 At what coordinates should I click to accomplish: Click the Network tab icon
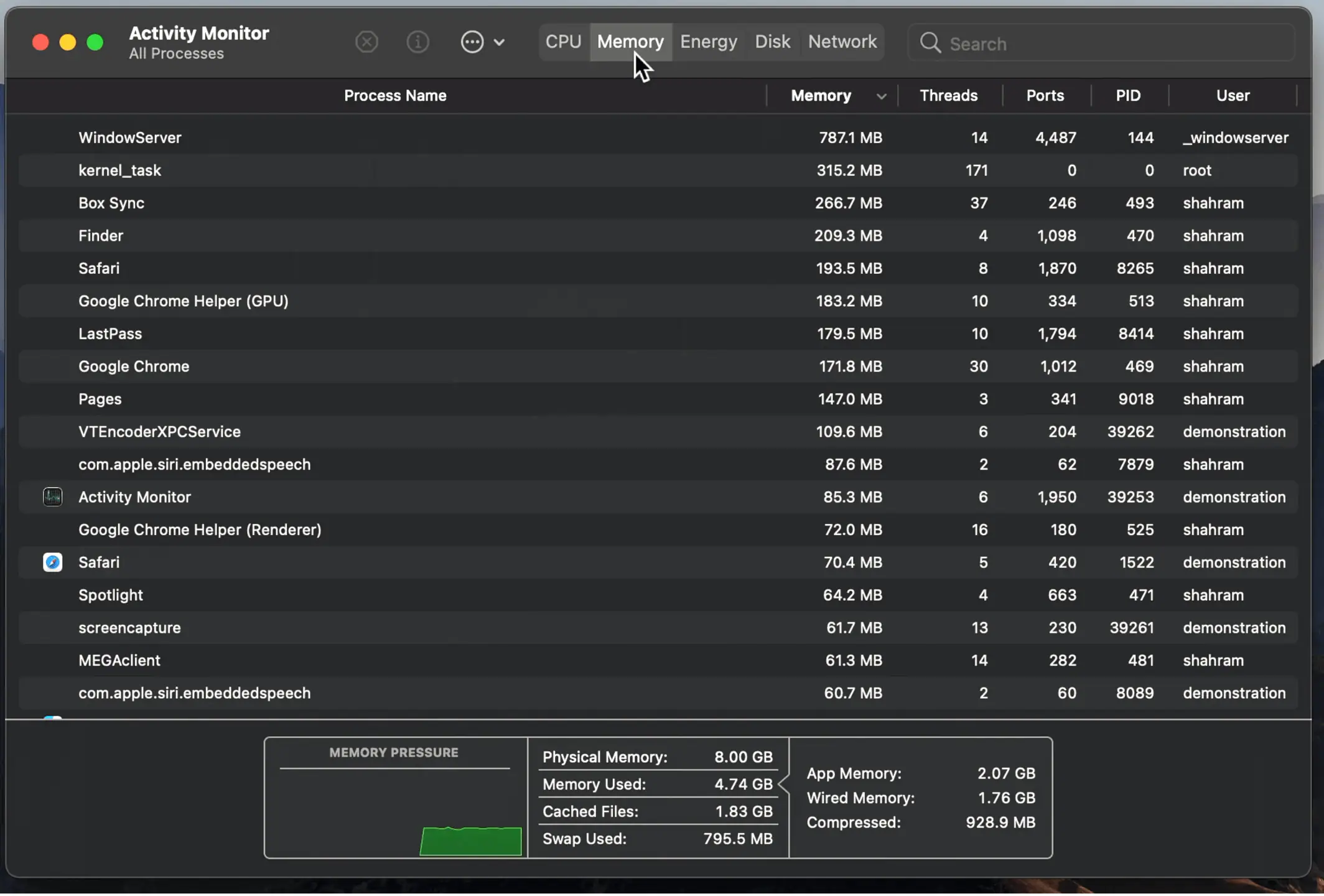(x=842, y=40)
